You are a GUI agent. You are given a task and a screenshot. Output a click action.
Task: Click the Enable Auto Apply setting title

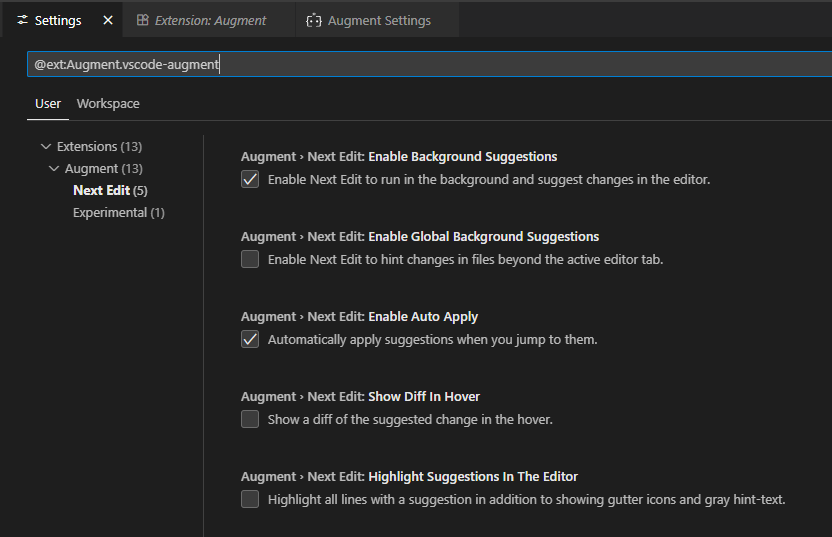pos(423,317)
